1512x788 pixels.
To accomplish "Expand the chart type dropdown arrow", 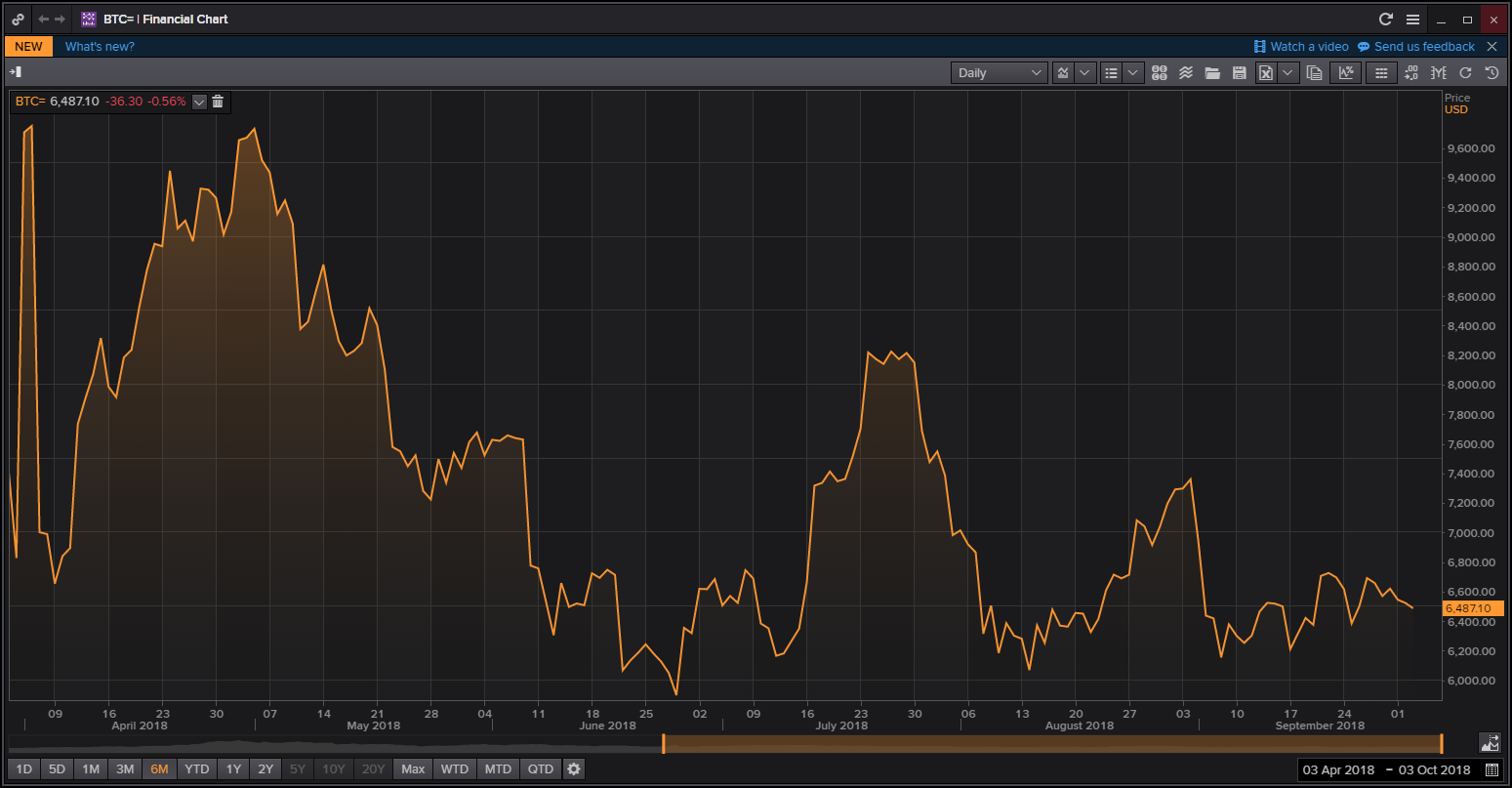I will [x=1084, y=73].
